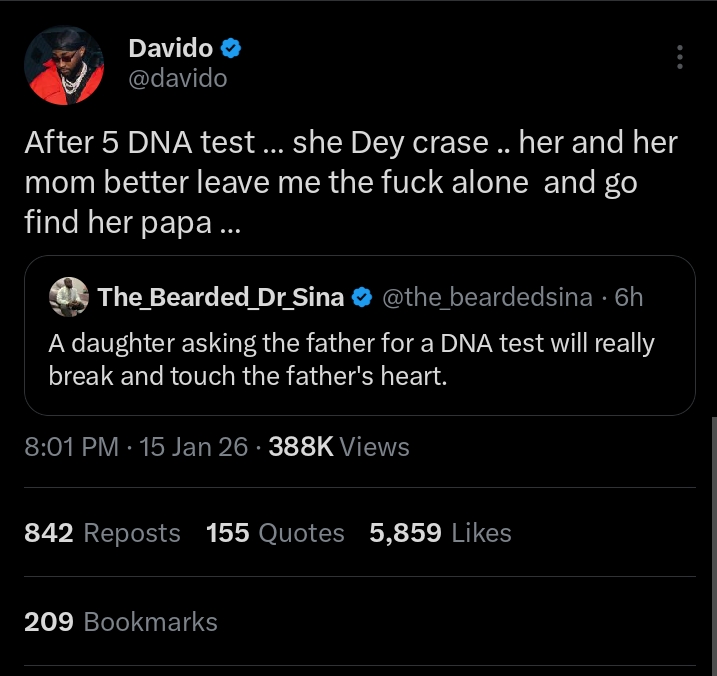Viewport: 717px width, 676px height.
Task: Open the 842 Reposts list
Action: (102, 533)
